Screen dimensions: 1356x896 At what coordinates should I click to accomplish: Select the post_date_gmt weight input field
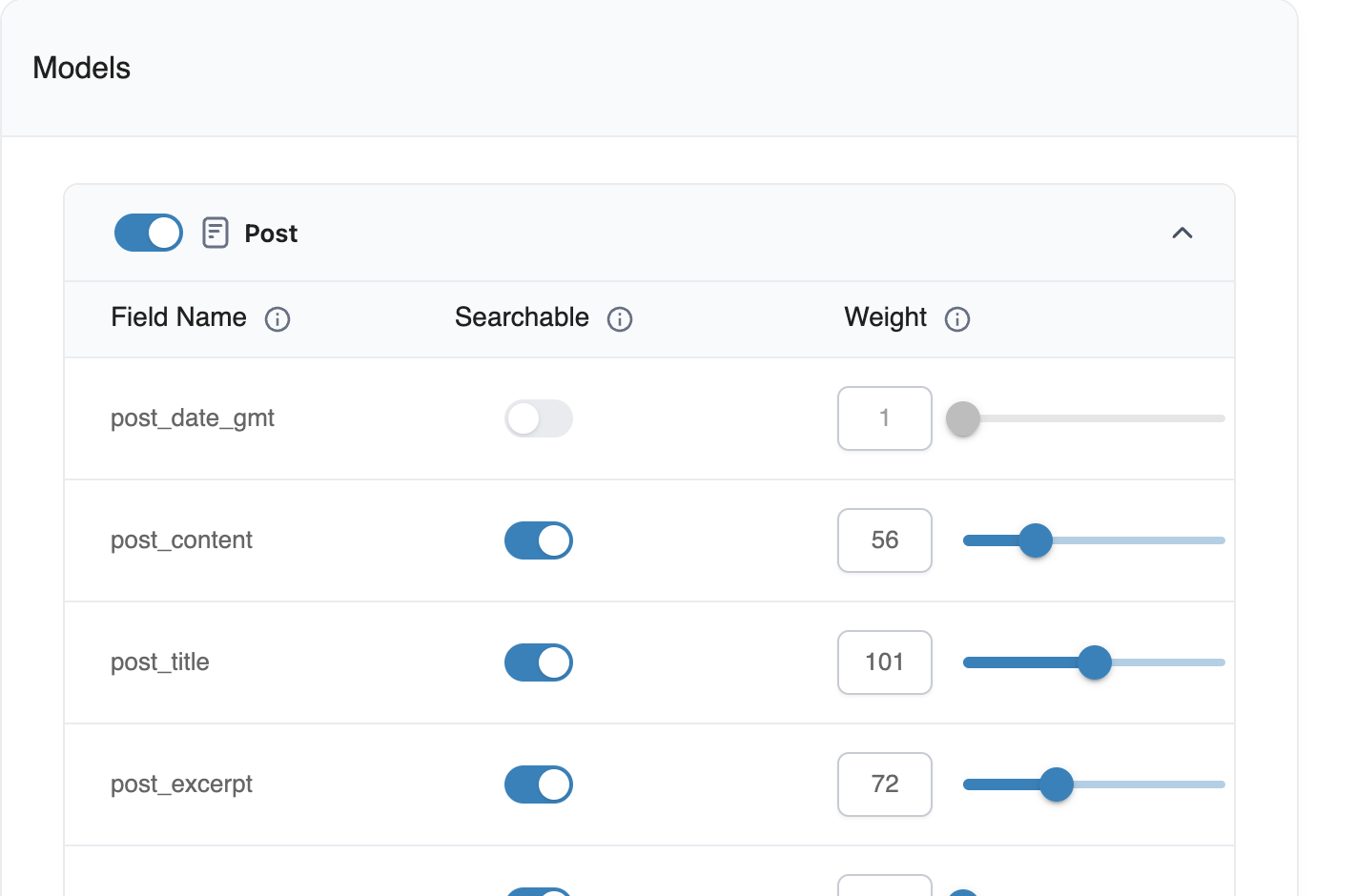[884, 418]
